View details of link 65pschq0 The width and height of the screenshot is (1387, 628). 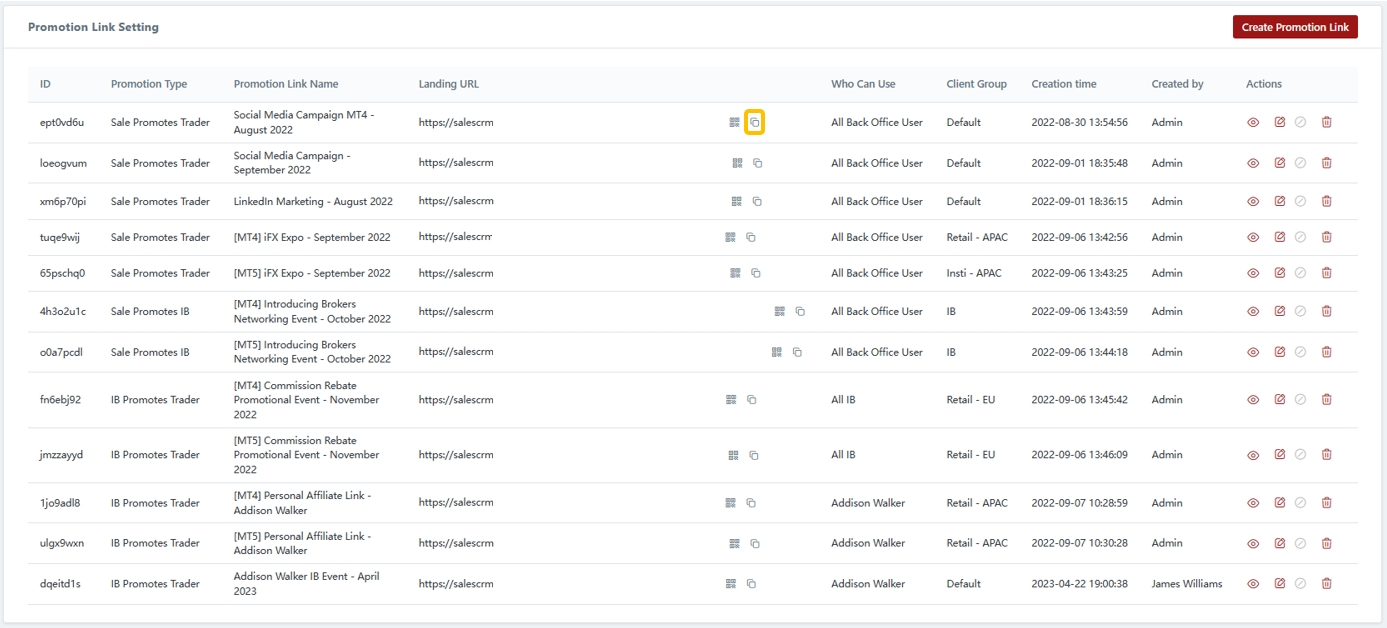[x=1253, y=273]
